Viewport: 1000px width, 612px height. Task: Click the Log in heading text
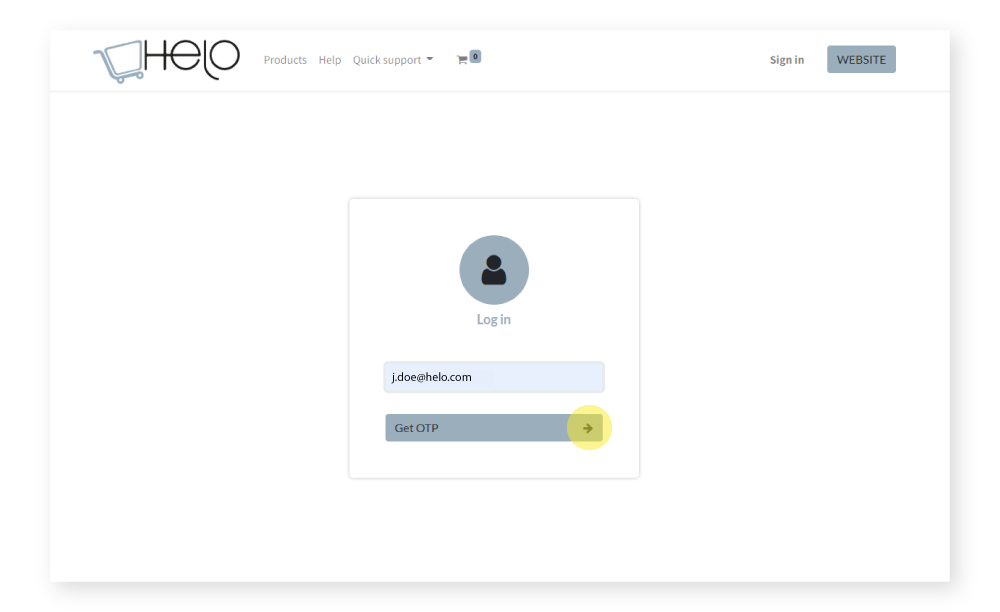point(494,320)
